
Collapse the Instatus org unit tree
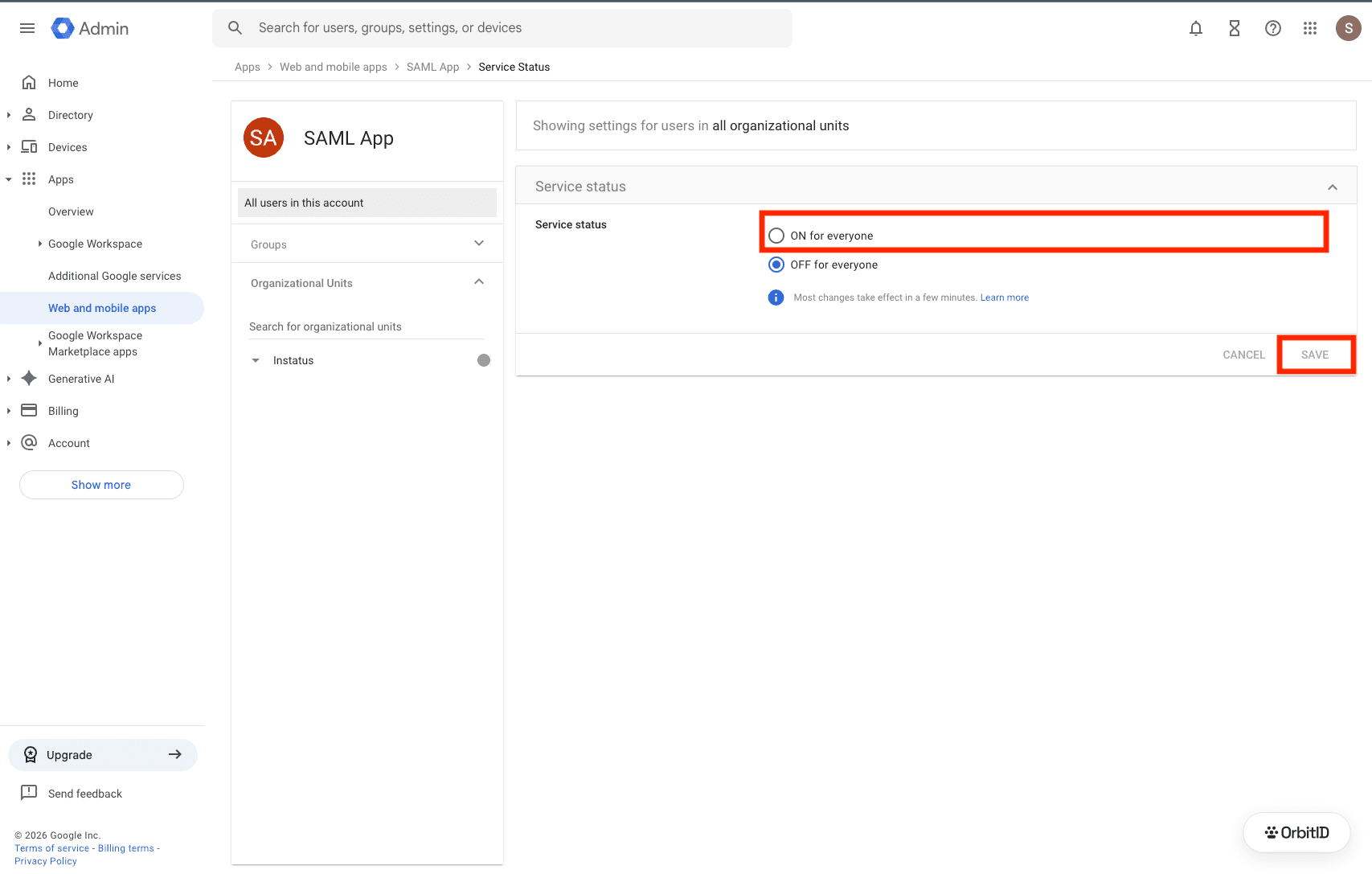[x=256, y=360]
